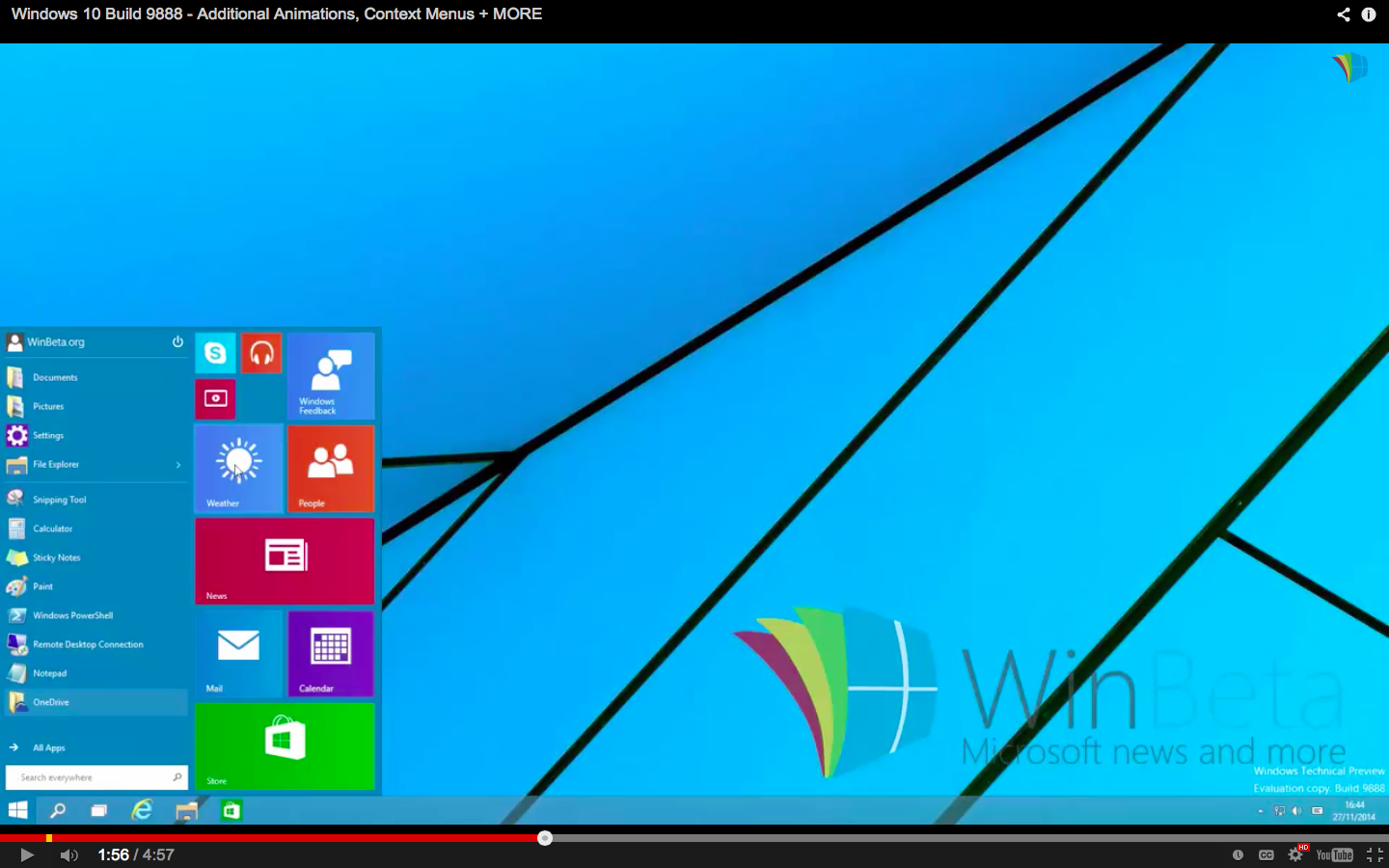Open the taskbar Search magnifier
The image size is (1389, 868).
pos(58,810)
